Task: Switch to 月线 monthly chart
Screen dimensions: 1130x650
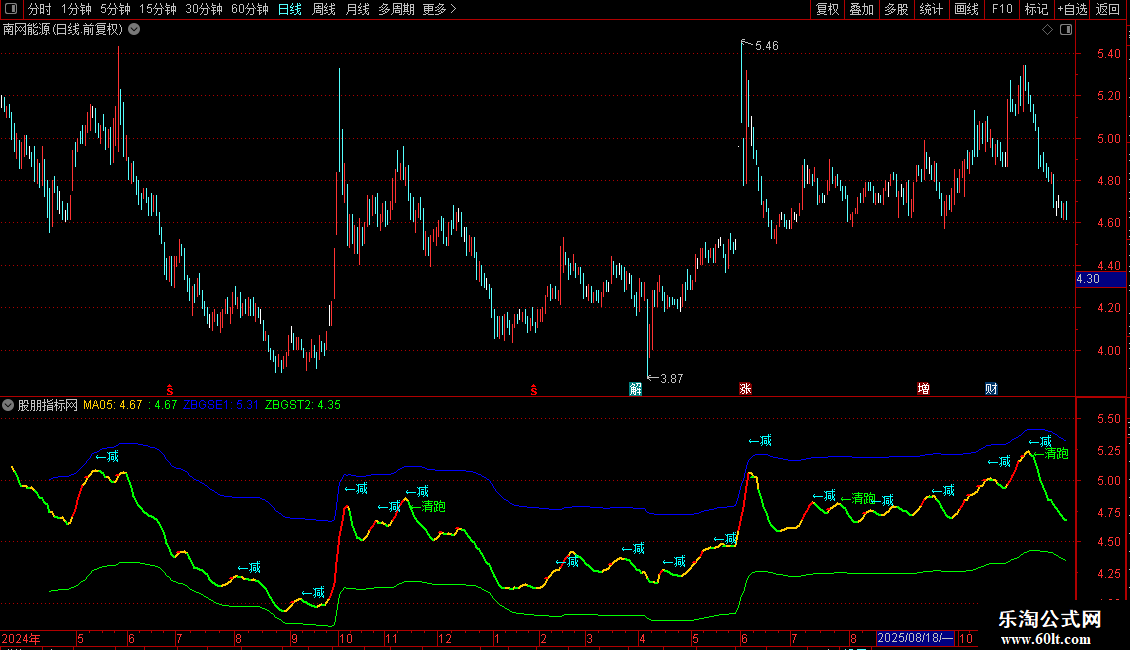Action: tap(357, 9)
